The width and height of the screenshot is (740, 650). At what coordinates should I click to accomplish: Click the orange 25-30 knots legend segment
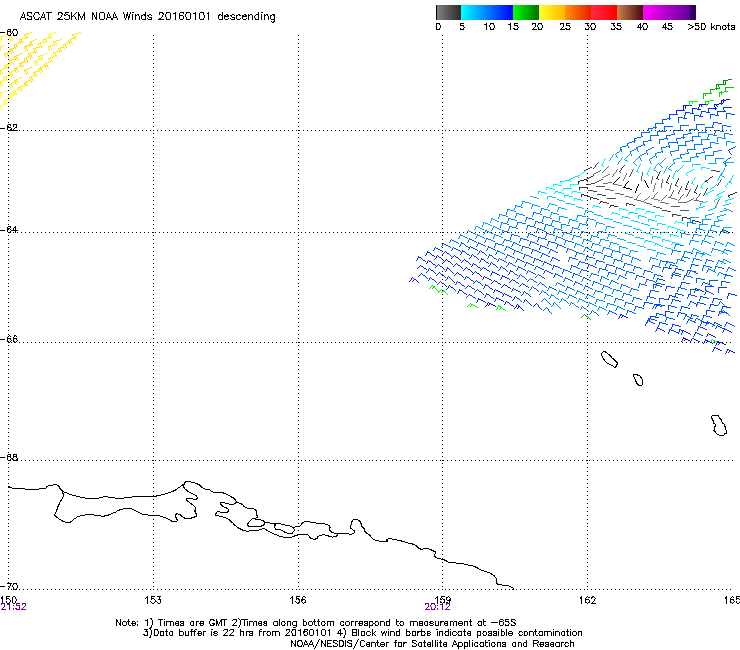[x=578, y=12]
